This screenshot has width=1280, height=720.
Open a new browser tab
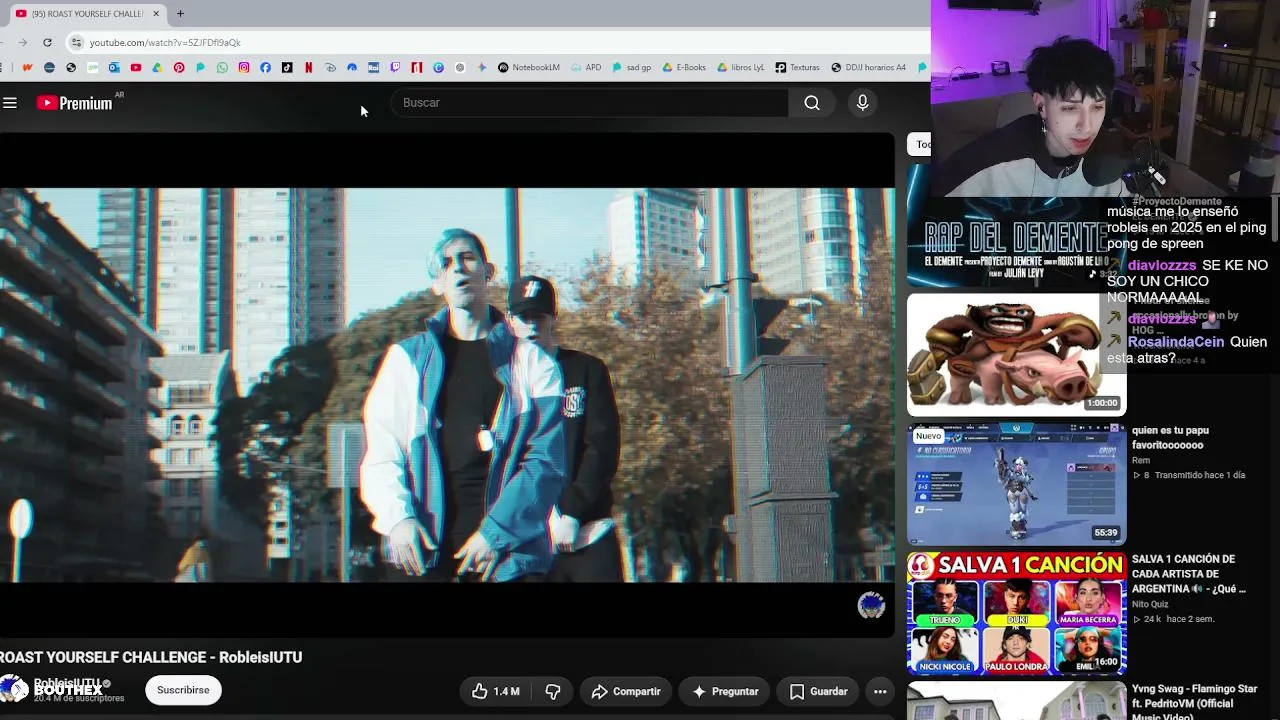(x=180, y=14)
